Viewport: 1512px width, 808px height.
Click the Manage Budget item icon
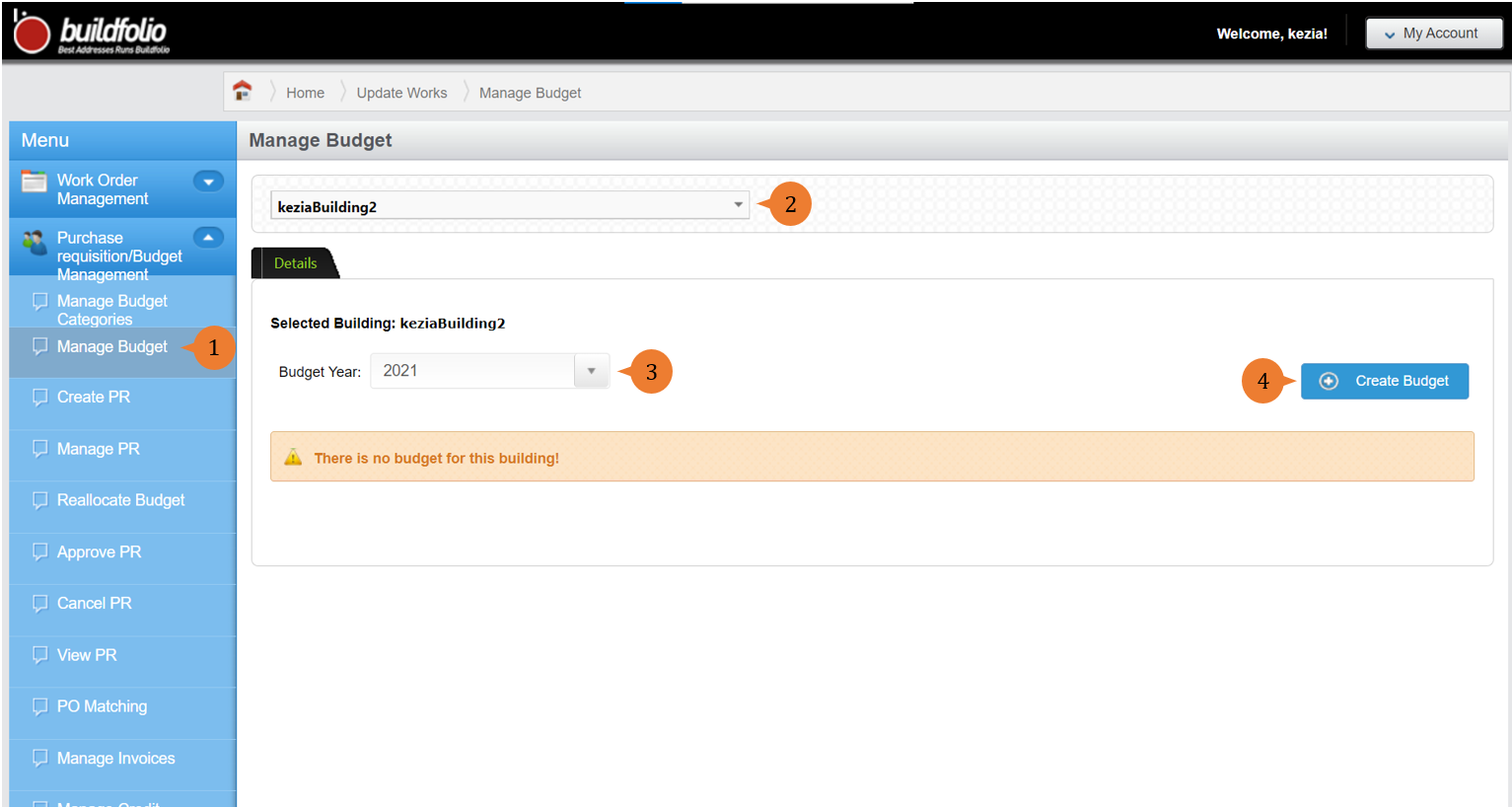[40, 346]
